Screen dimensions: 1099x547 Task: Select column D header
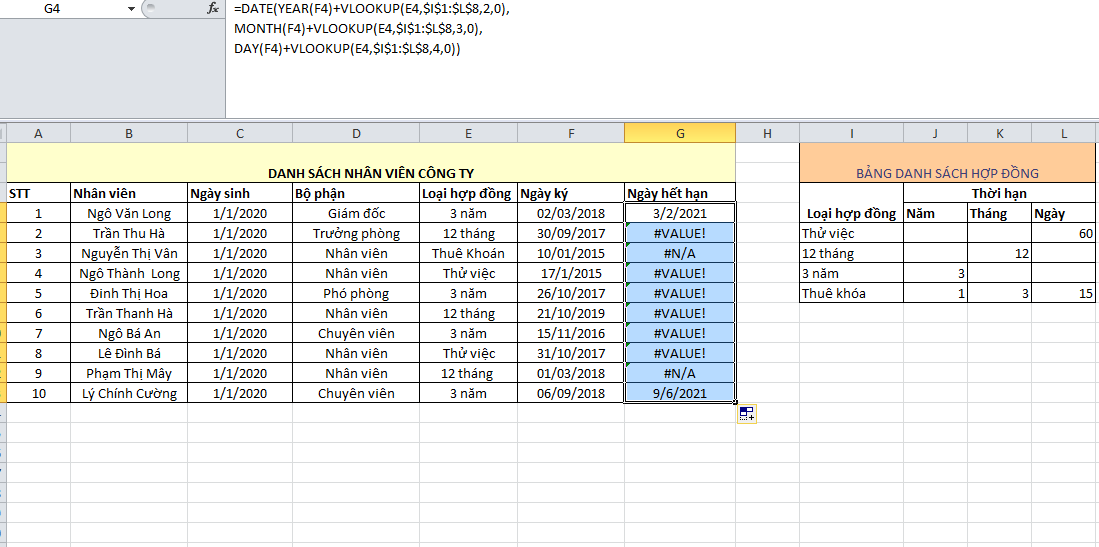click(x=356, y=133)
